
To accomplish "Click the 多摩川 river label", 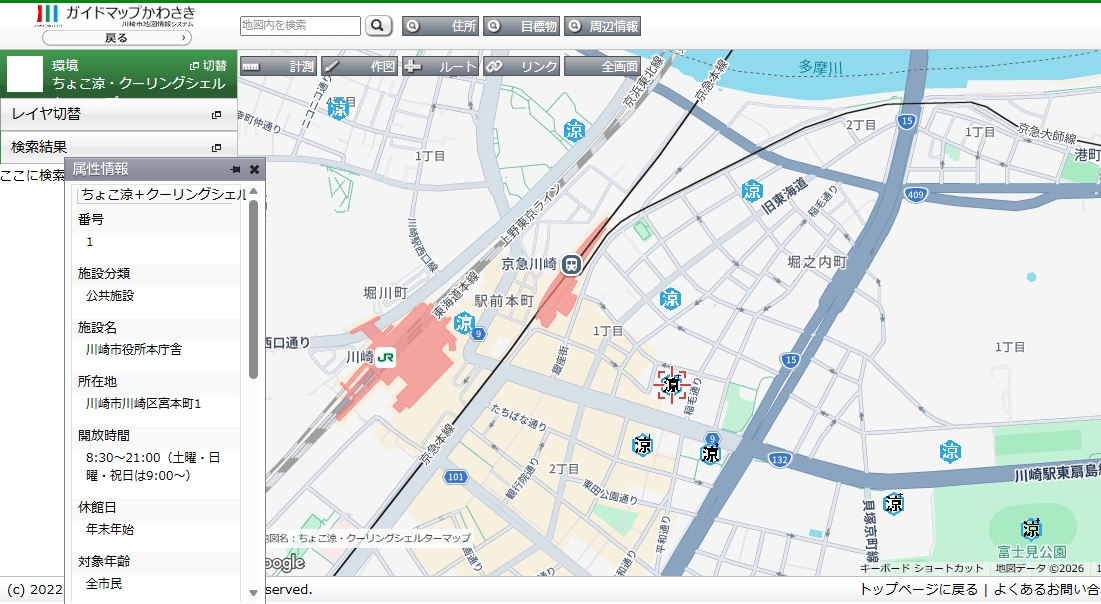I will (820, 67).
